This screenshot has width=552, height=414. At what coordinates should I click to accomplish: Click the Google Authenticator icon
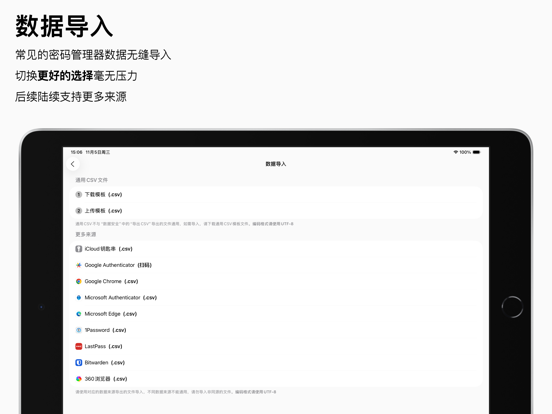click(x=79, y=265)
